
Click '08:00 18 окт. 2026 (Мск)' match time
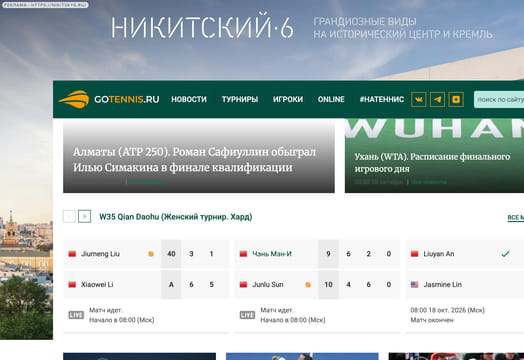click(447, 310)
